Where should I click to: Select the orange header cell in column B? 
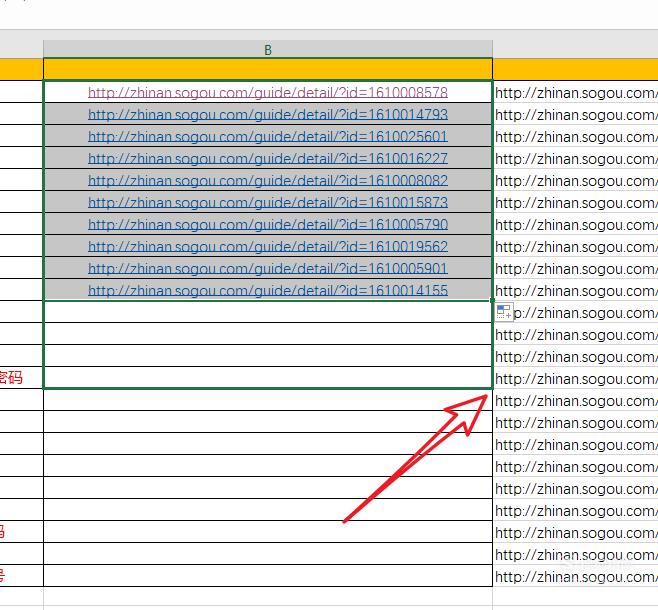268,69
